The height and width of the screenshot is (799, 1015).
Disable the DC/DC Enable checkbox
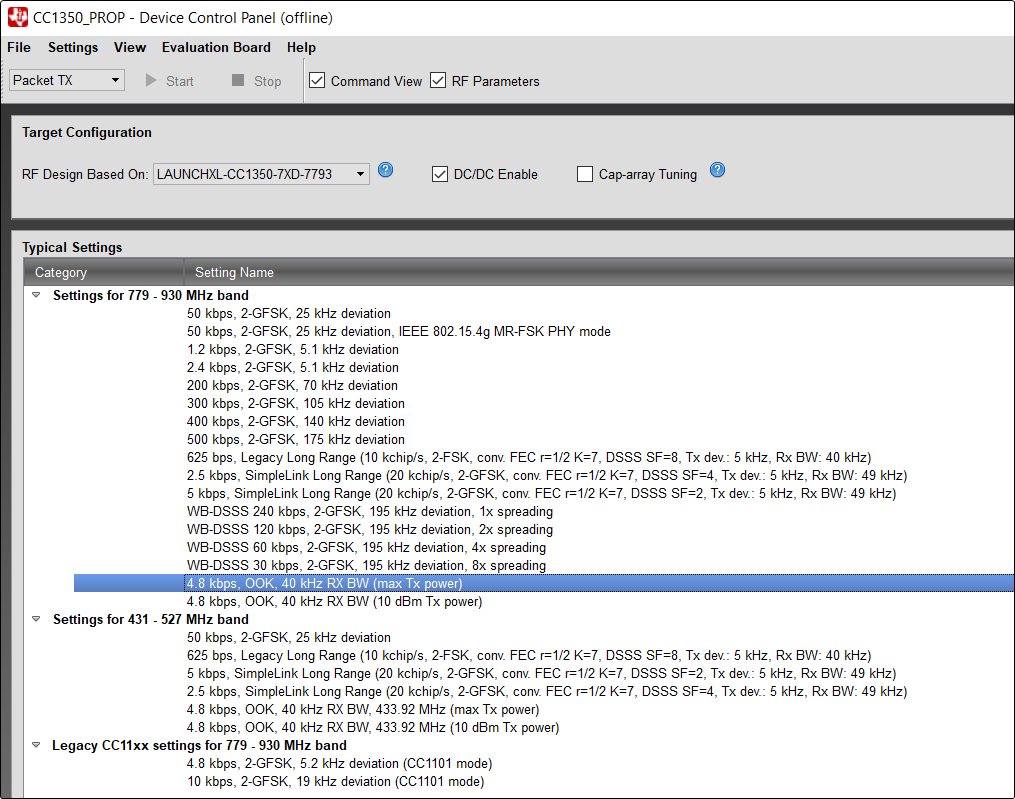(x=440, y=174)
